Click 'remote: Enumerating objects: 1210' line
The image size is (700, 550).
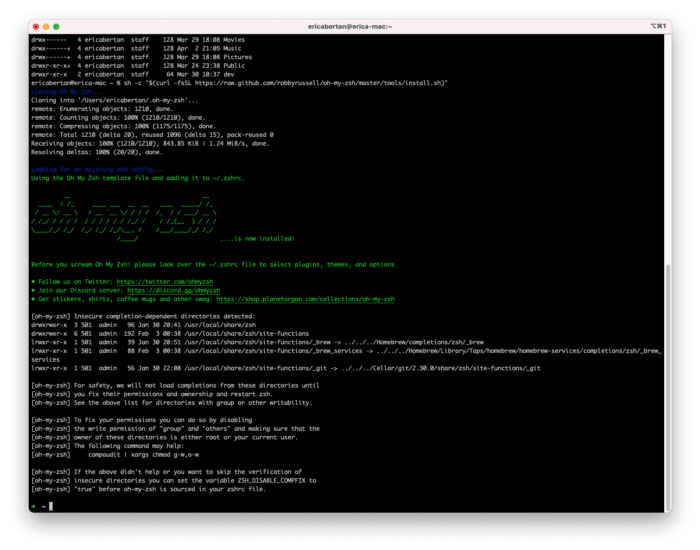(x=102, y=109)
